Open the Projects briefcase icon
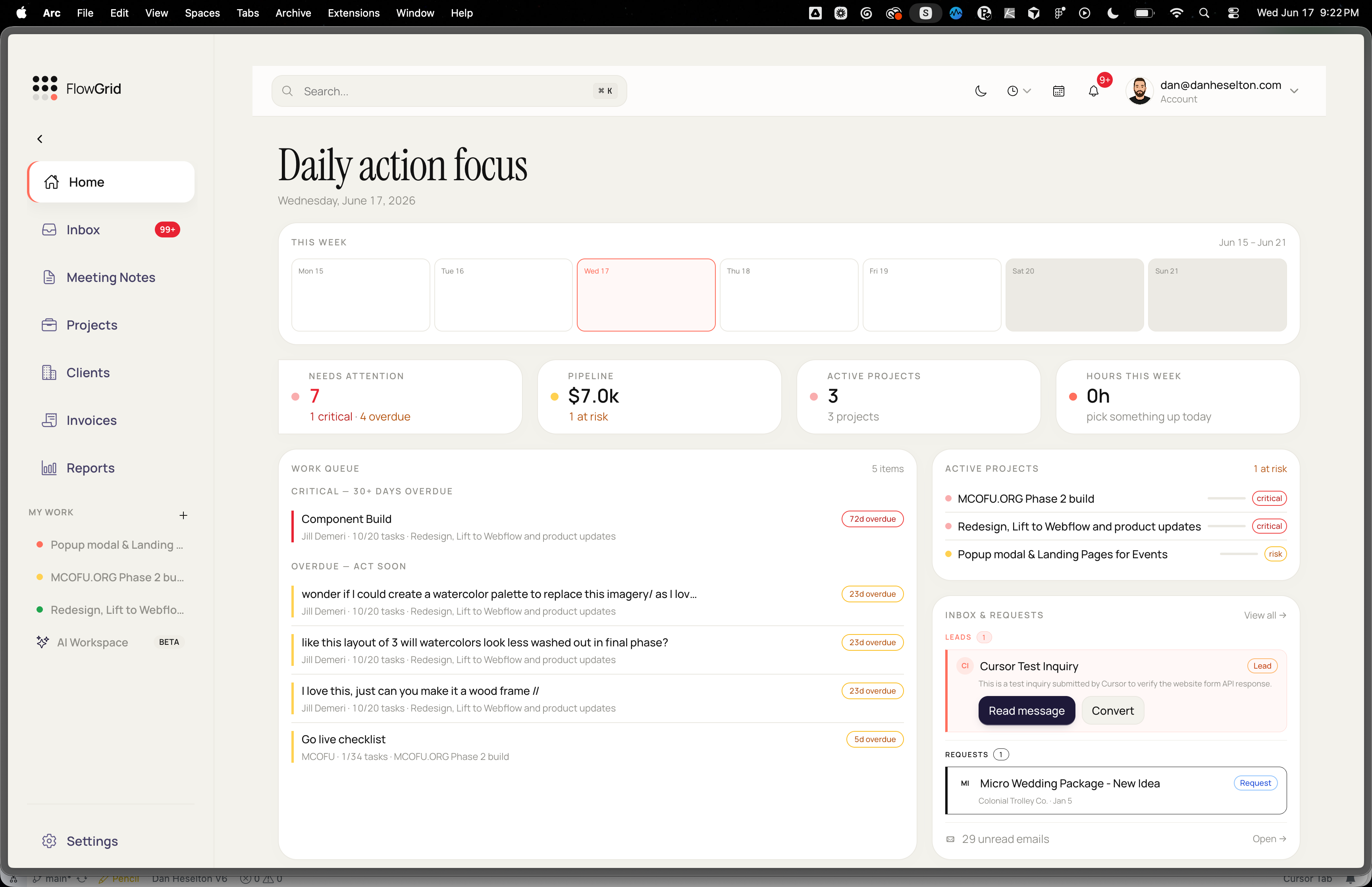Image resolution: width=1372 pixels, height=887 pixels. tap(50, 325)
